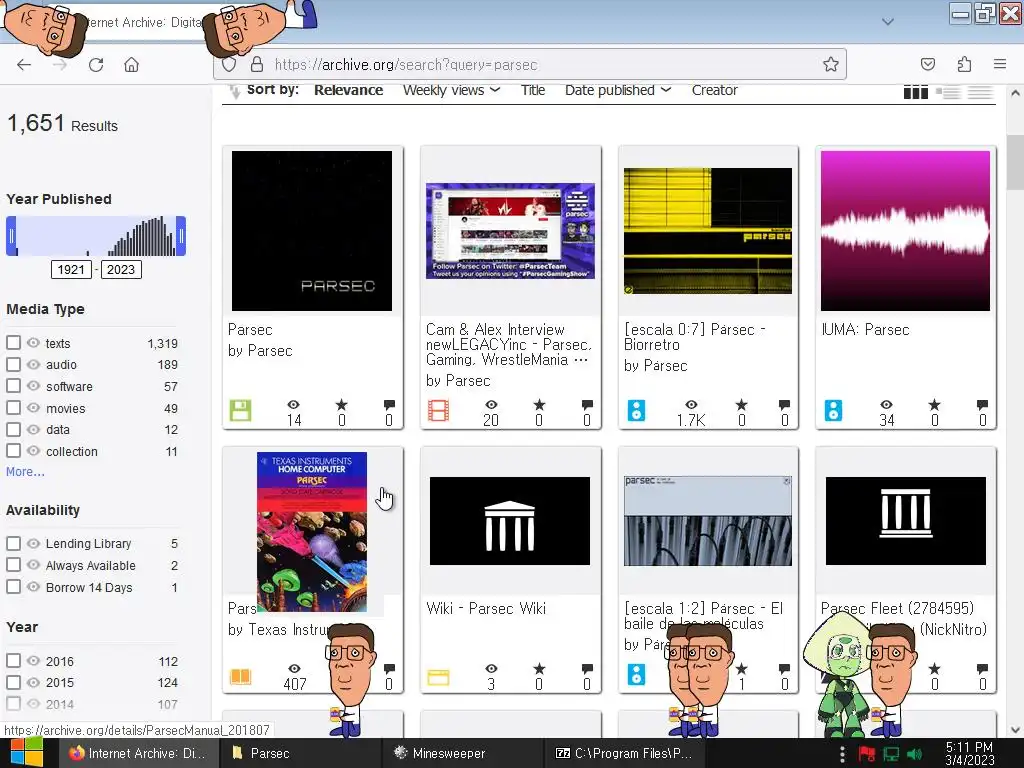
Task: Open the Parsec Fleet (2784595) title
Action: click(897, 609)
